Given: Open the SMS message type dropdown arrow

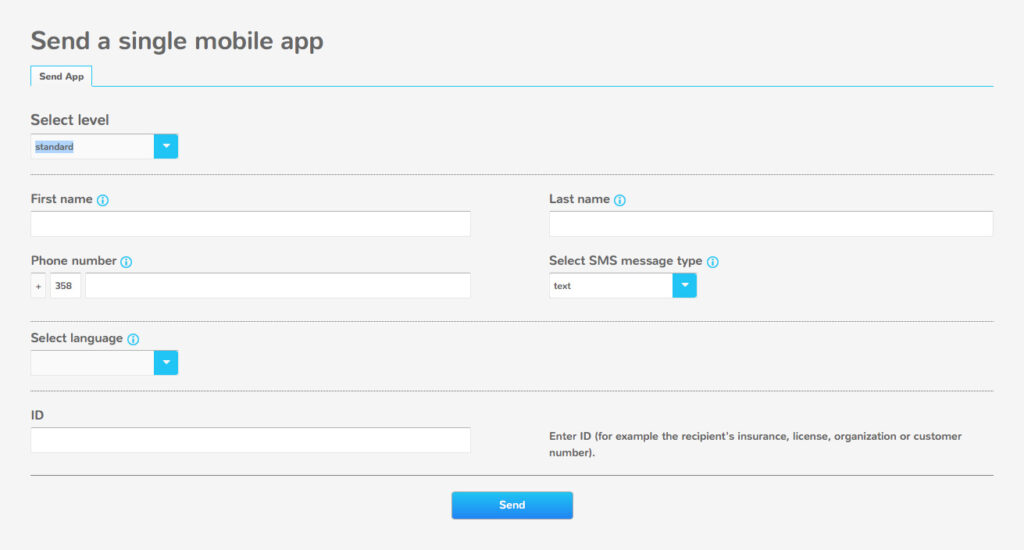Looking at the screenshot, I should tap(684, 285).
